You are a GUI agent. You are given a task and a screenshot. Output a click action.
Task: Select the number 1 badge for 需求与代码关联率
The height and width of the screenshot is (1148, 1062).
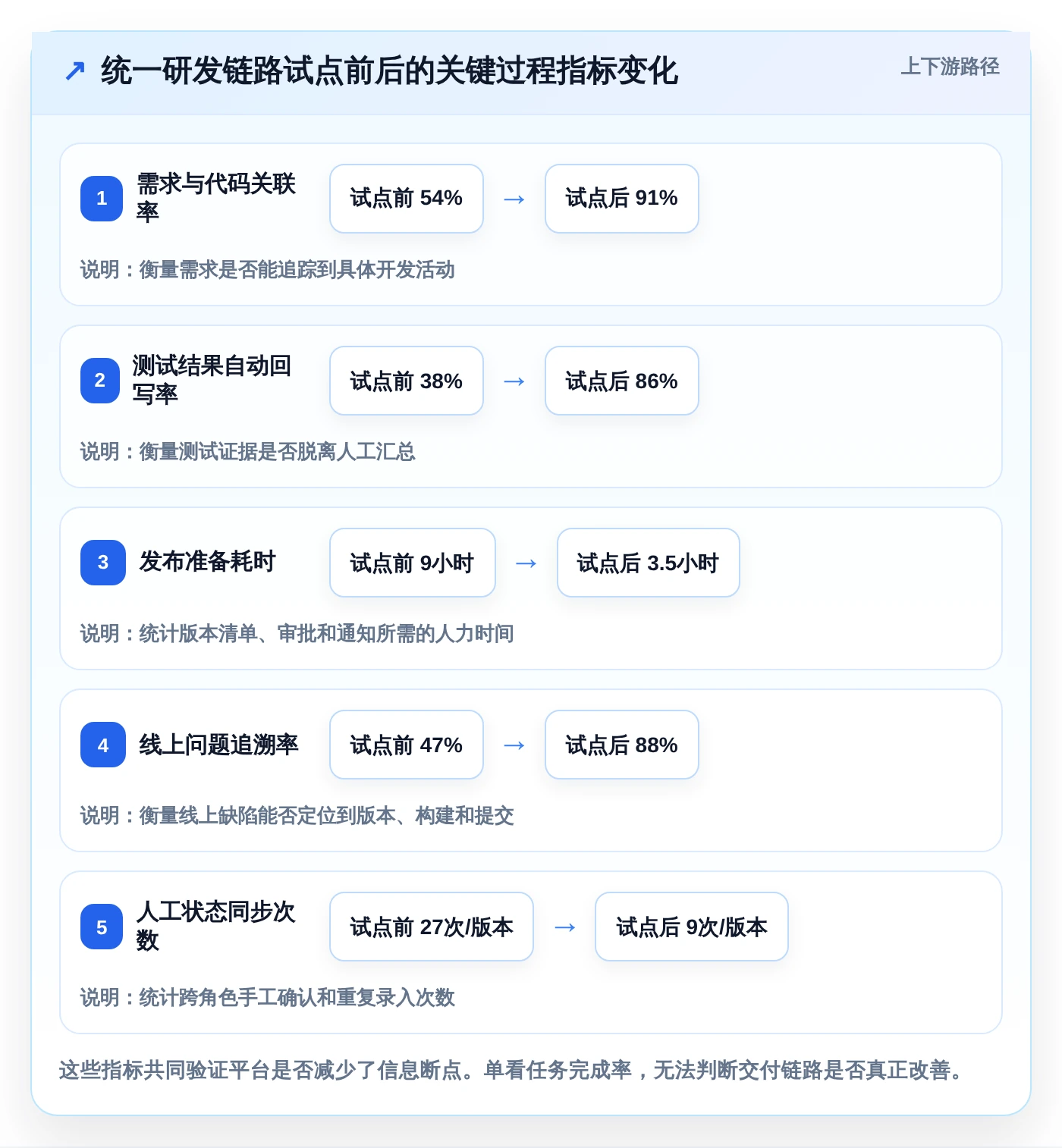102,199
